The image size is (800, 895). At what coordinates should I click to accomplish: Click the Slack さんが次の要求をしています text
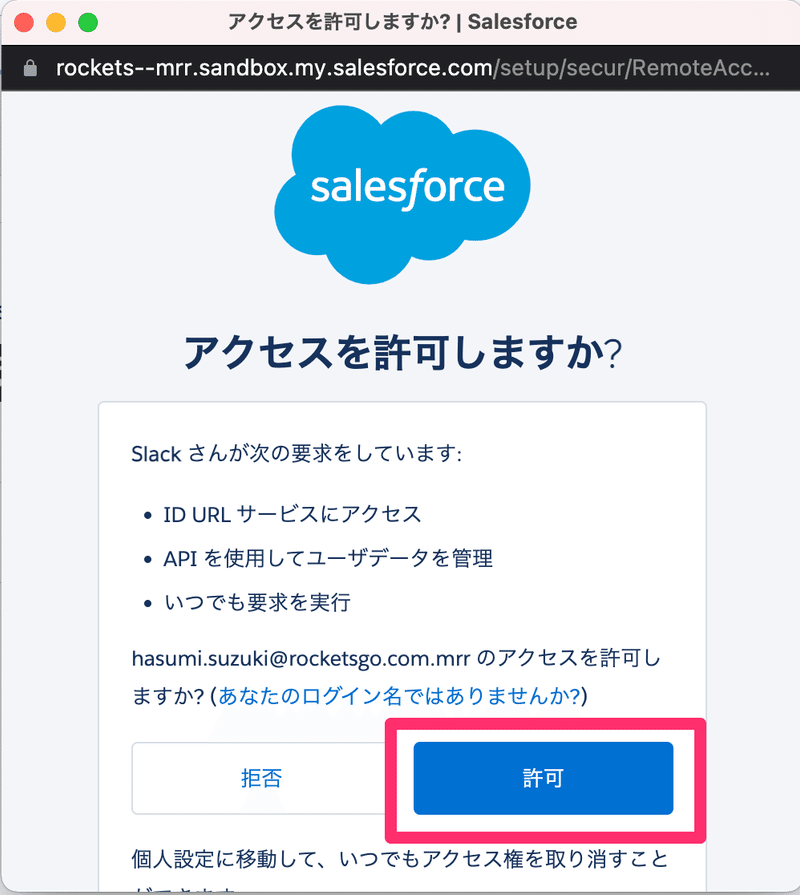pyautogui.click(x=296, y=454)
